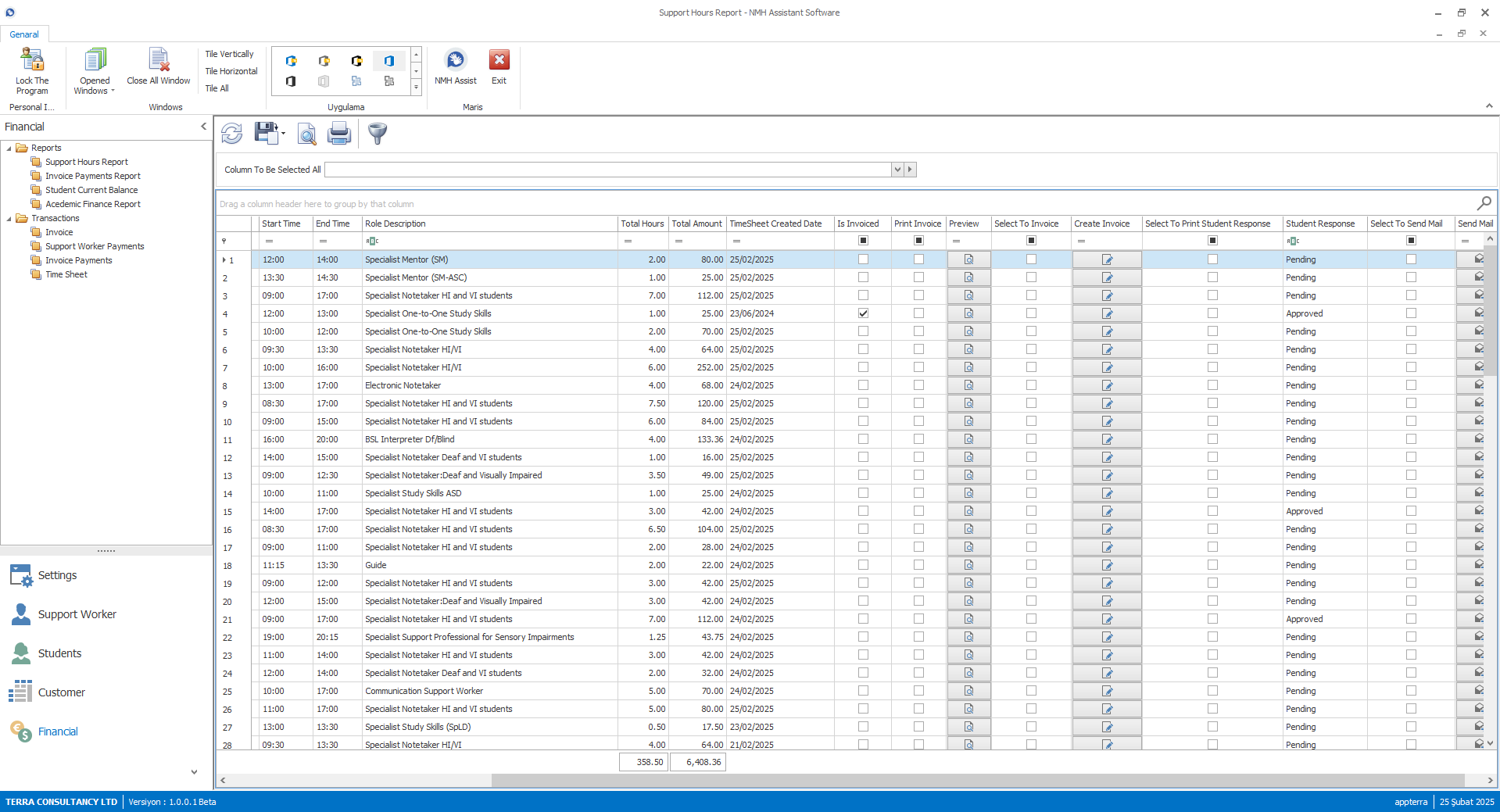Click the horizontal scrollbar thumb
The width and height of the screenshot is (1500, 812).
coord(977,780)
